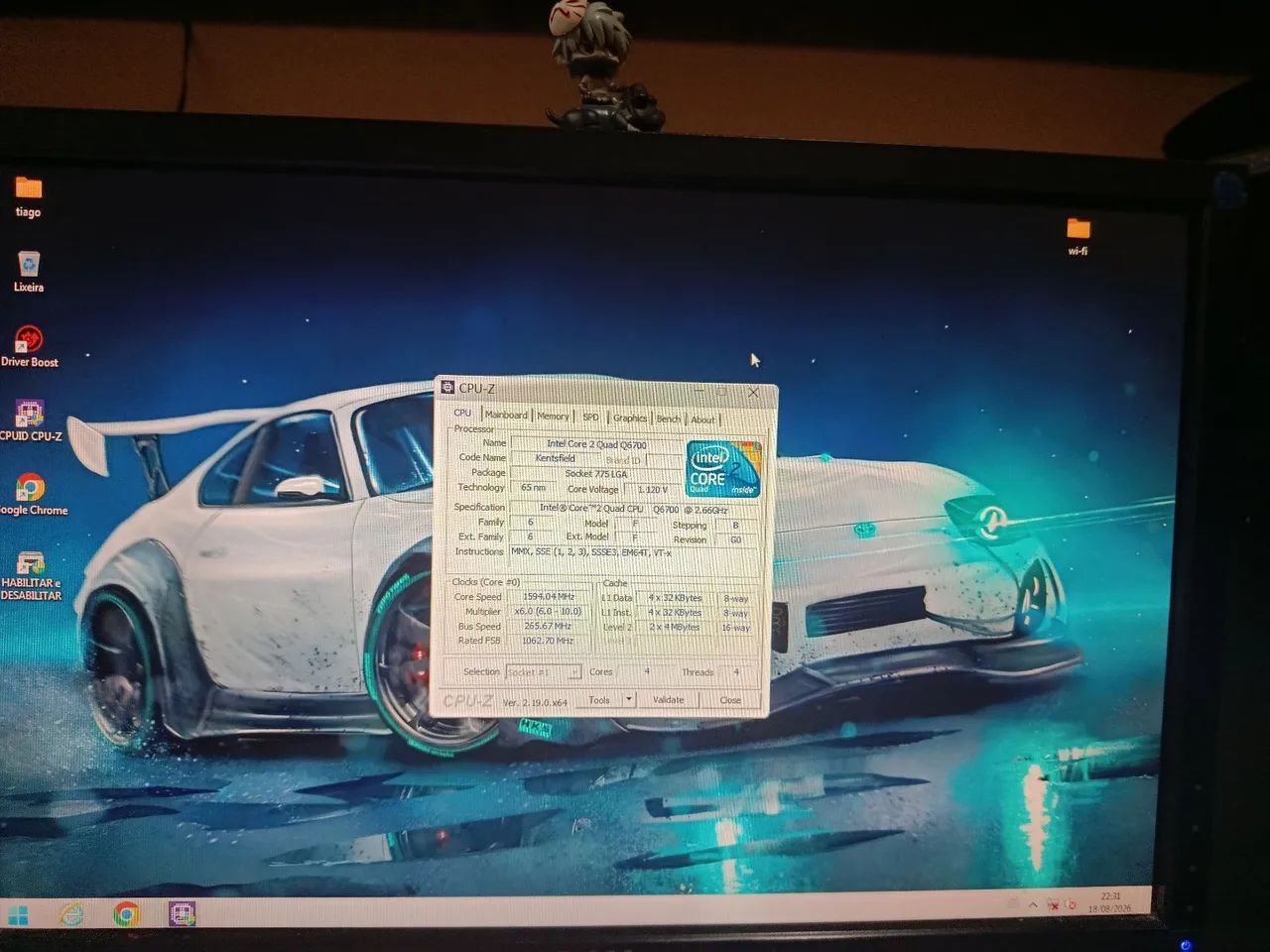The height and width of the screenshot is (952, 1270).
Task: Click the network status tray icon
Action: pyautogui.click(x=1054, y=904)
